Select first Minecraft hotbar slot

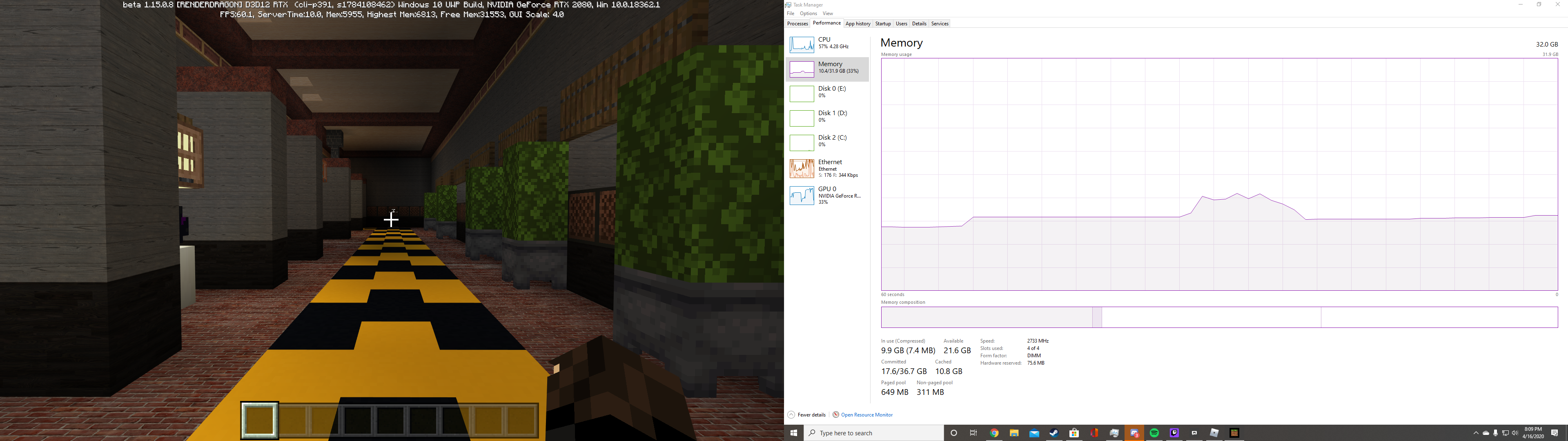pyautogui.click(x=260, y=420)
